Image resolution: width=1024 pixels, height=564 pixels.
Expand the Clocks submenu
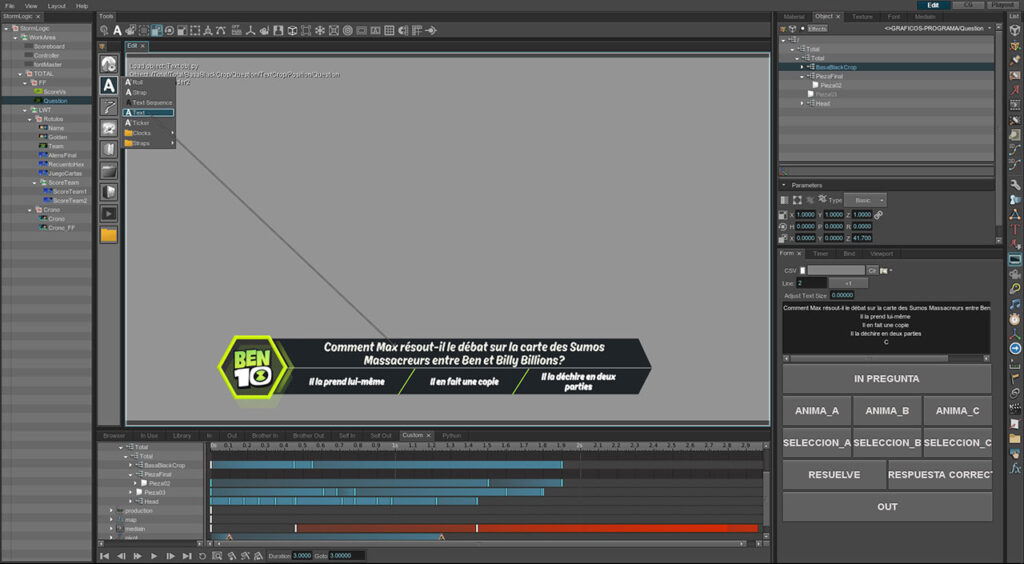click(148, 133)
